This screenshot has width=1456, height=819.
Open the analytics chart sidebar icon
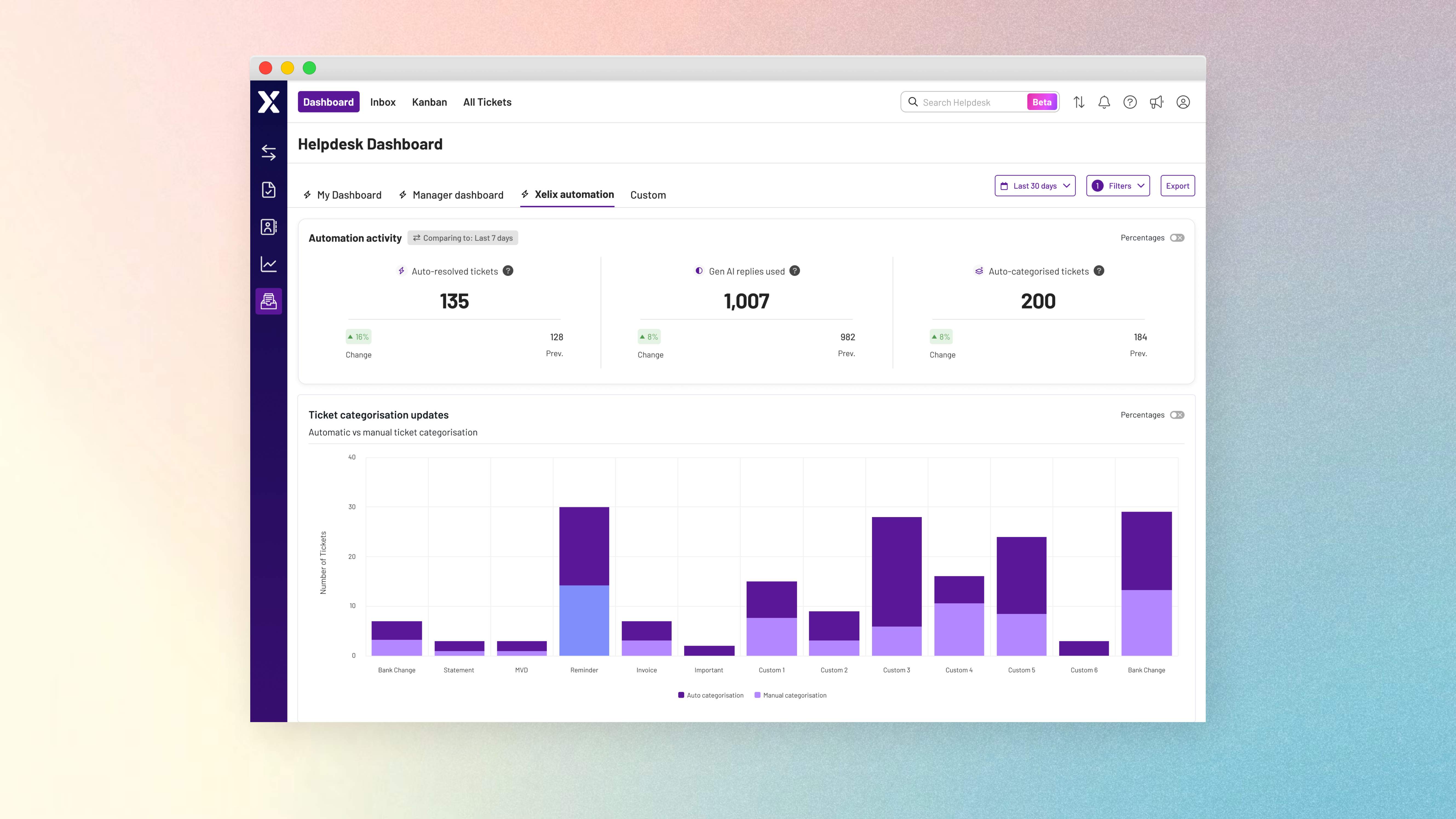[269, 264]
